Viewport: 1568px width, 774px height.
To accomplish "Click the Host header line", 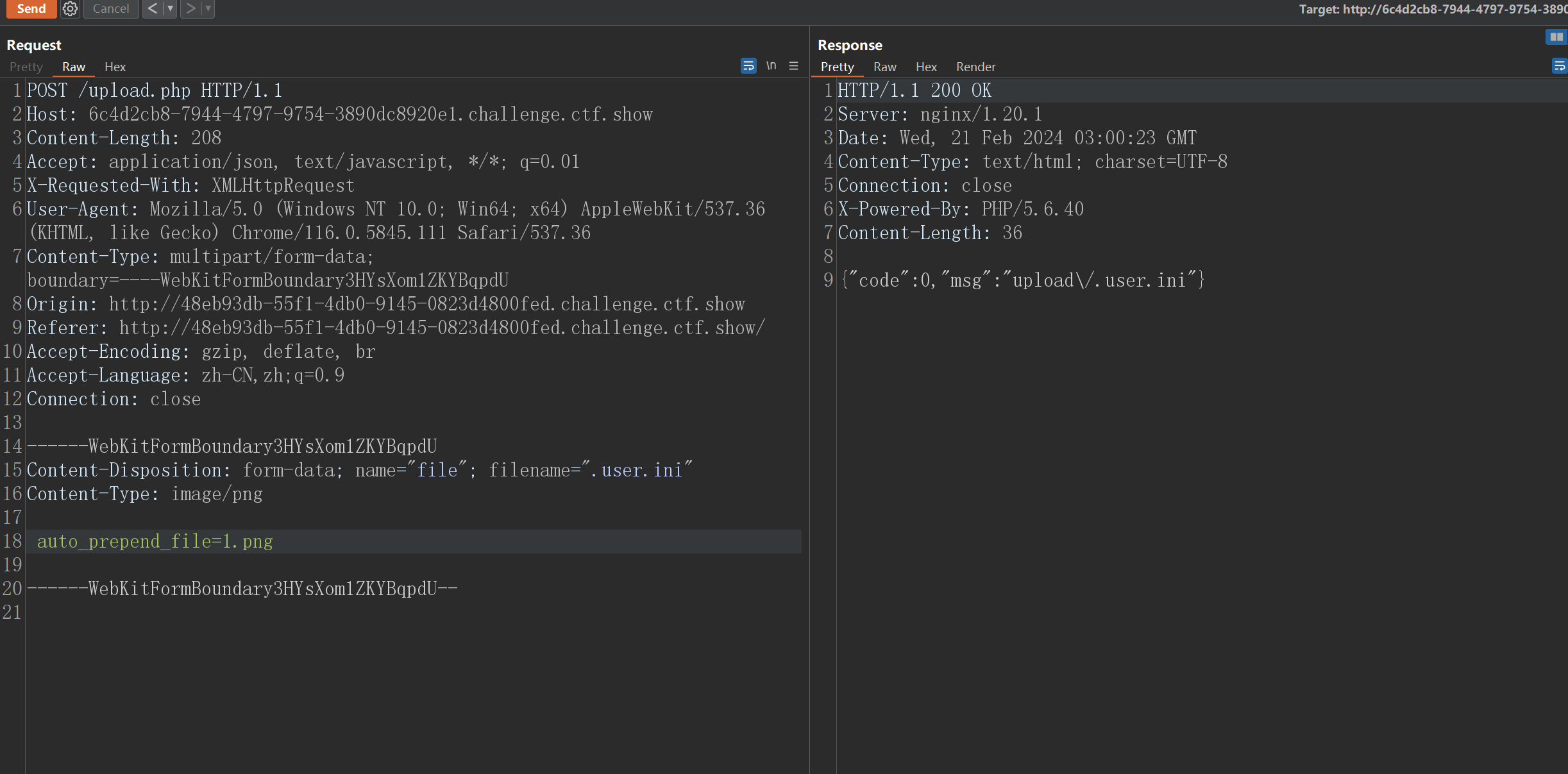I will 340,114.
